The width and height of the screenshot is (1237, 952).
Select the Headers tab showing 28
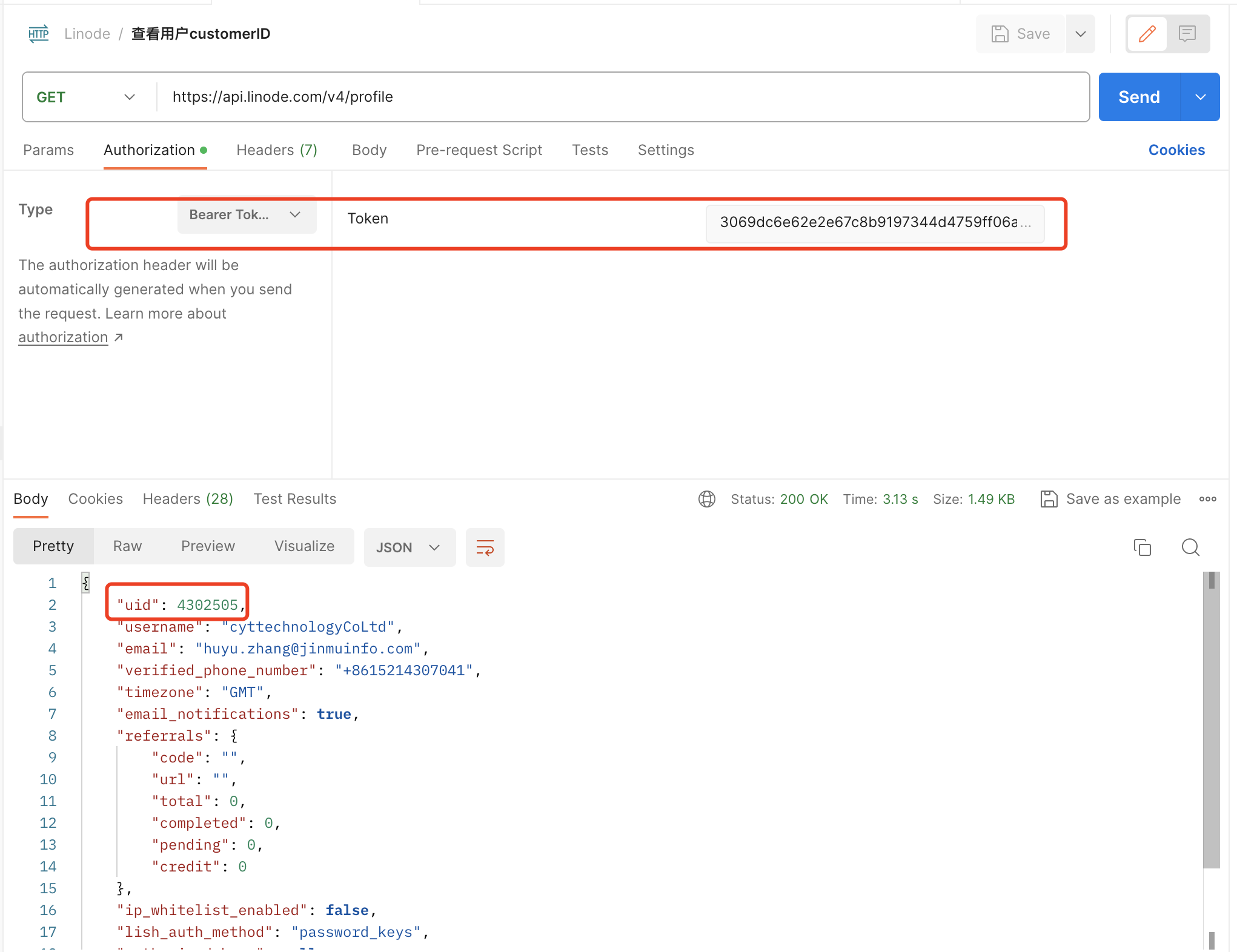pos(189,499)
